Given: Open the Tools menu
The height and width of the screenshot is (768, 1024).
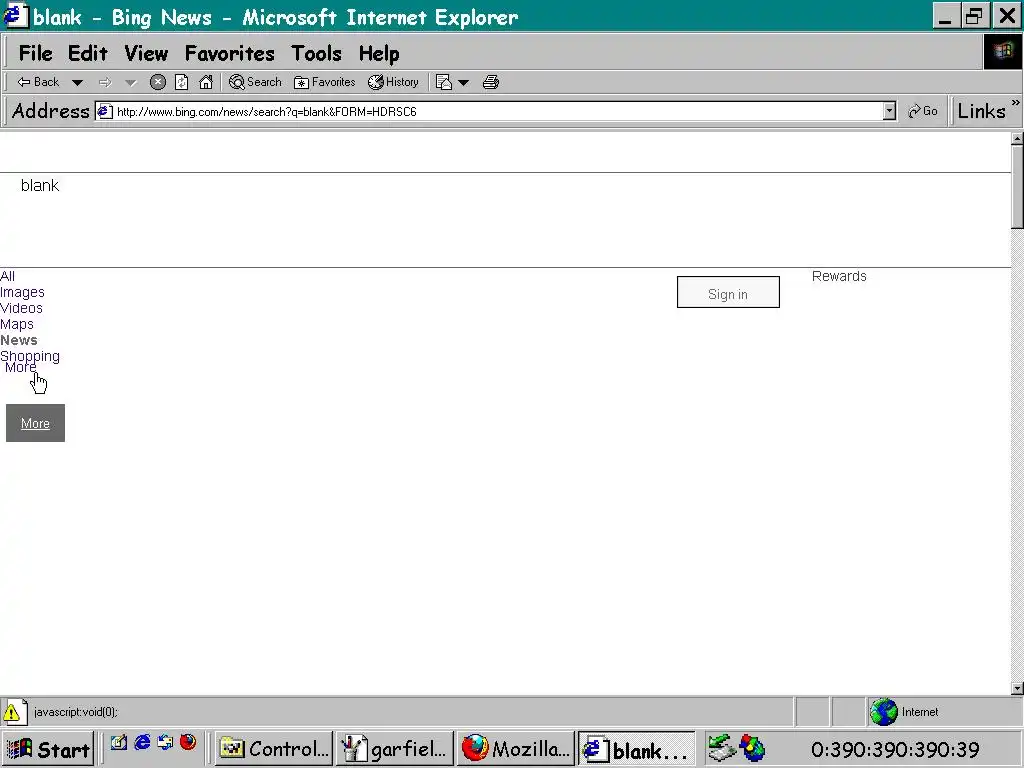Looking at the screenshot, I should click(x=316, y=54).
